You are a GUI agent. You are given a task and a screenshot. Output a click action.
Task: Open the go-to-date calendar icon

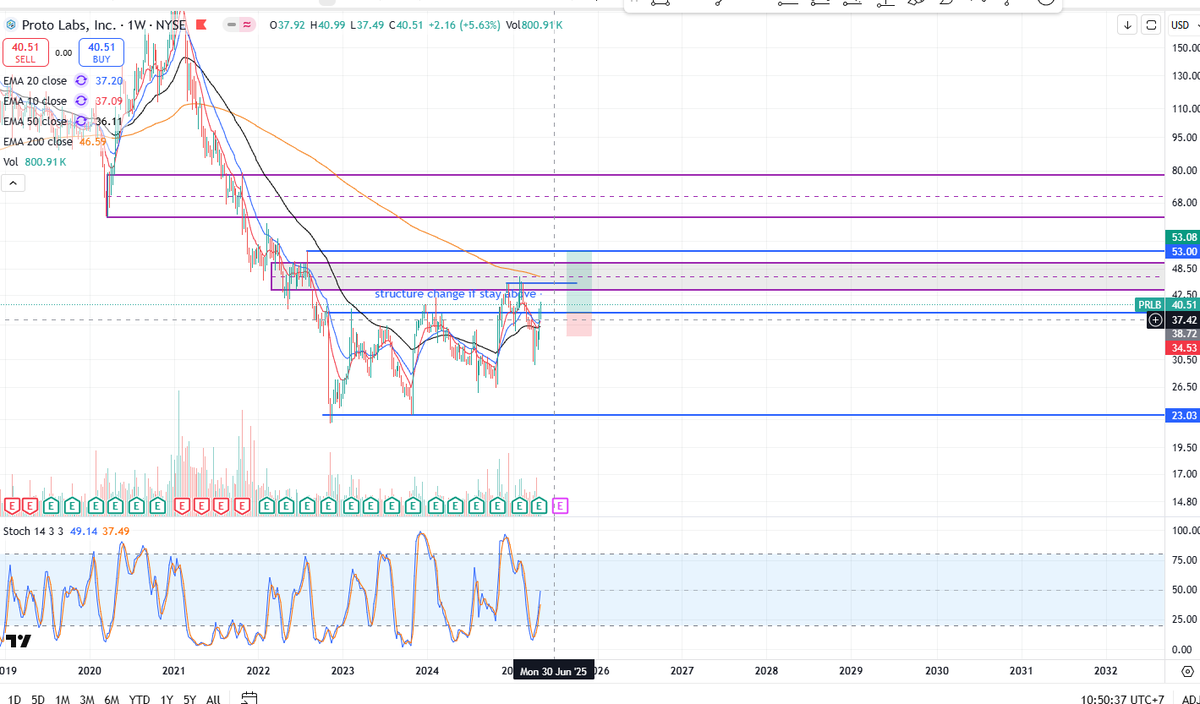(250, 698)
